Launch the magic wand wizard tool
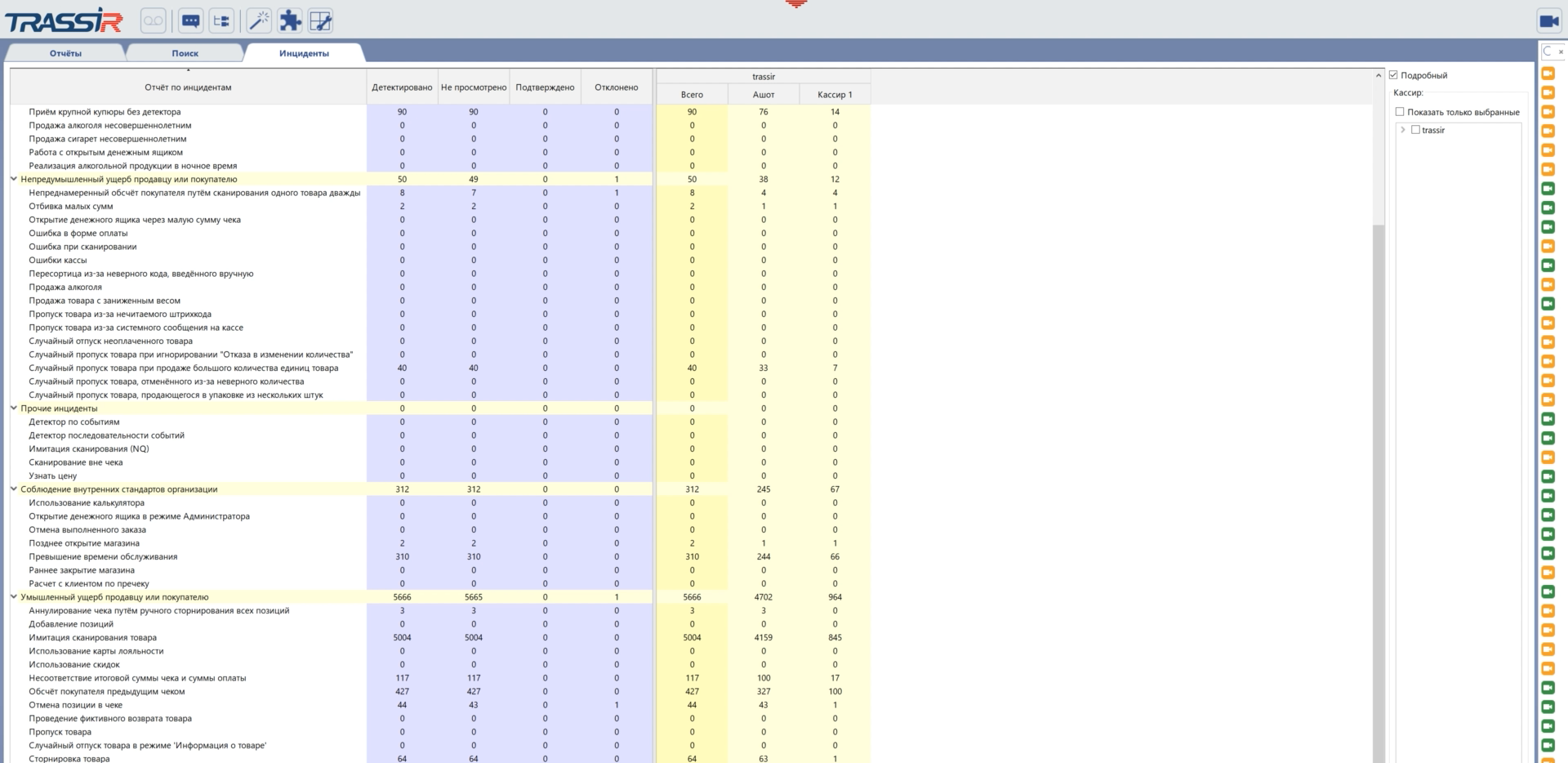Screen dimensions: 1568x763 click(259, 20)
